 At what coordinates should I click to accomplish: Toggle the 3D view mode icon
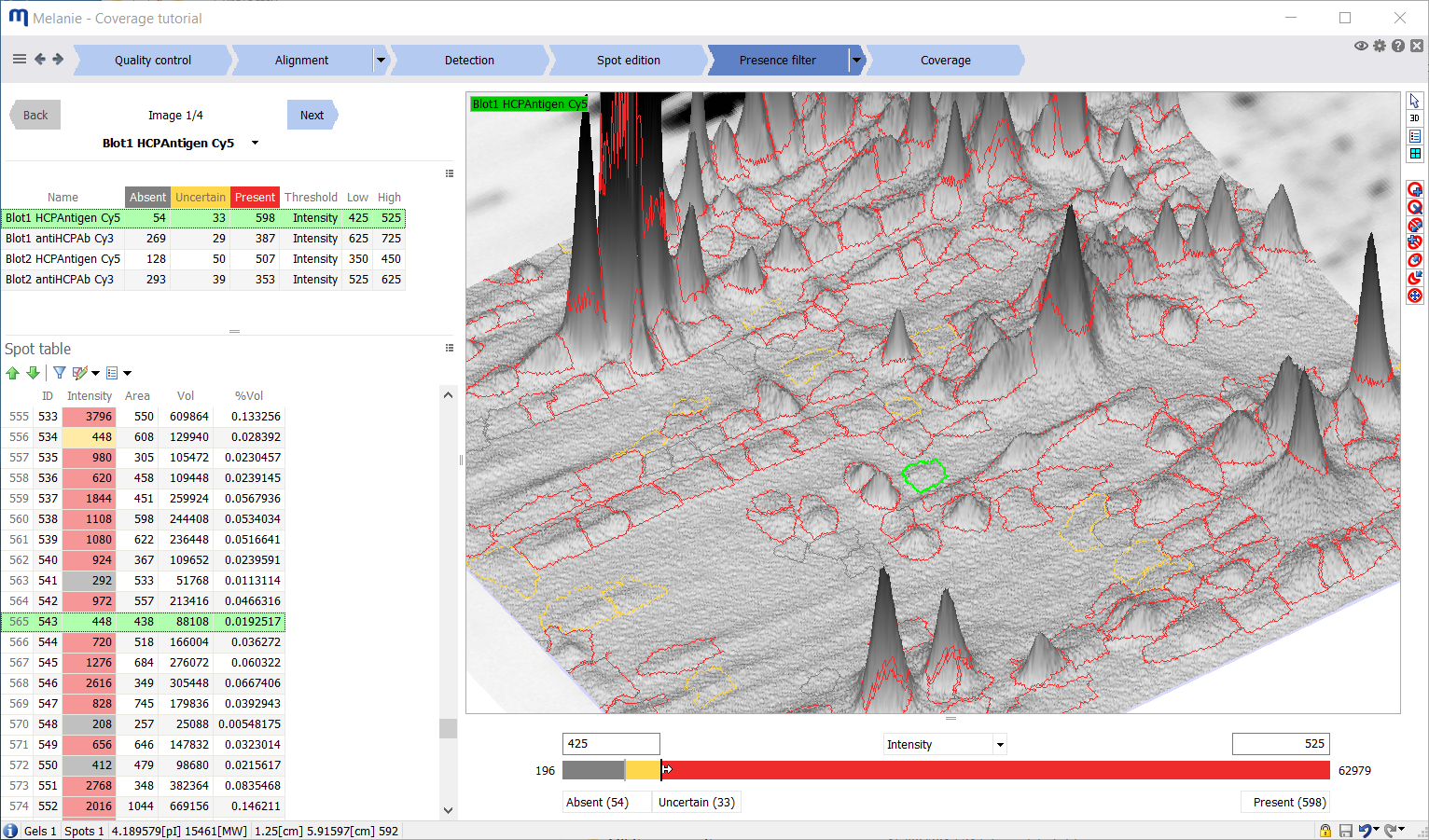[x=1414, y=117]
